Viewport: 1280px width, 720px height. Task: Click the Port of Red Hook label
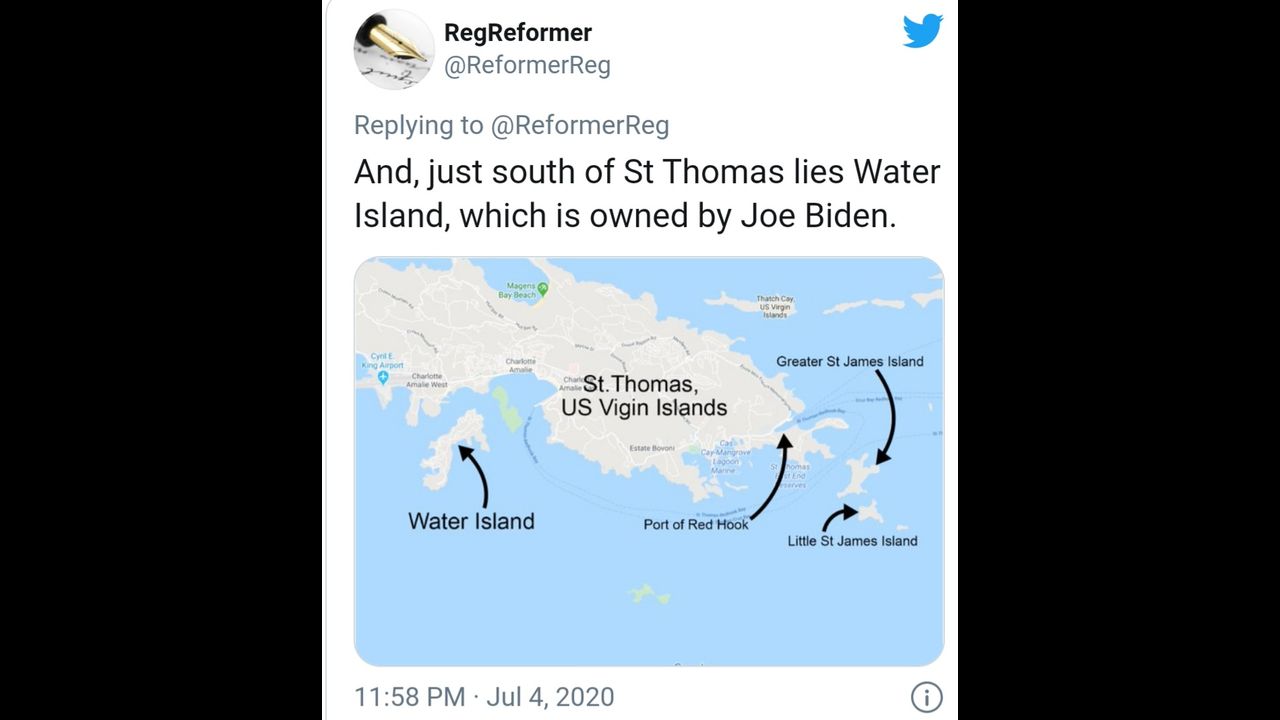click(x=695, y=524)
